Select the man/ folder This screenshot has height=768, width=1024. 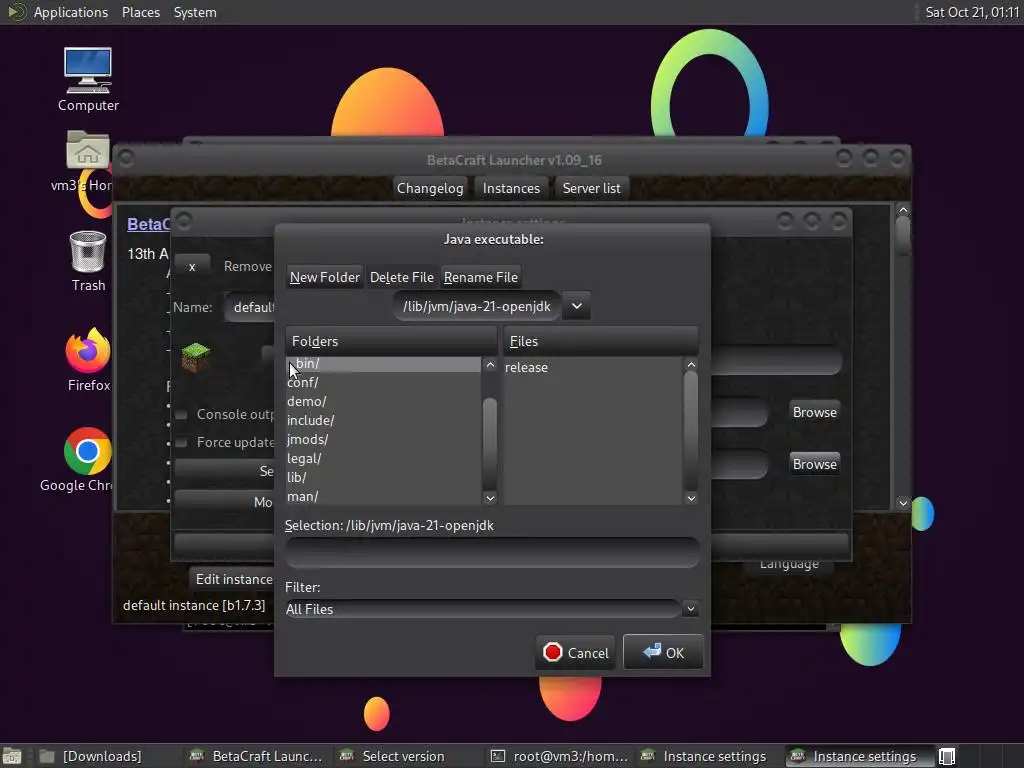[383, 496]
